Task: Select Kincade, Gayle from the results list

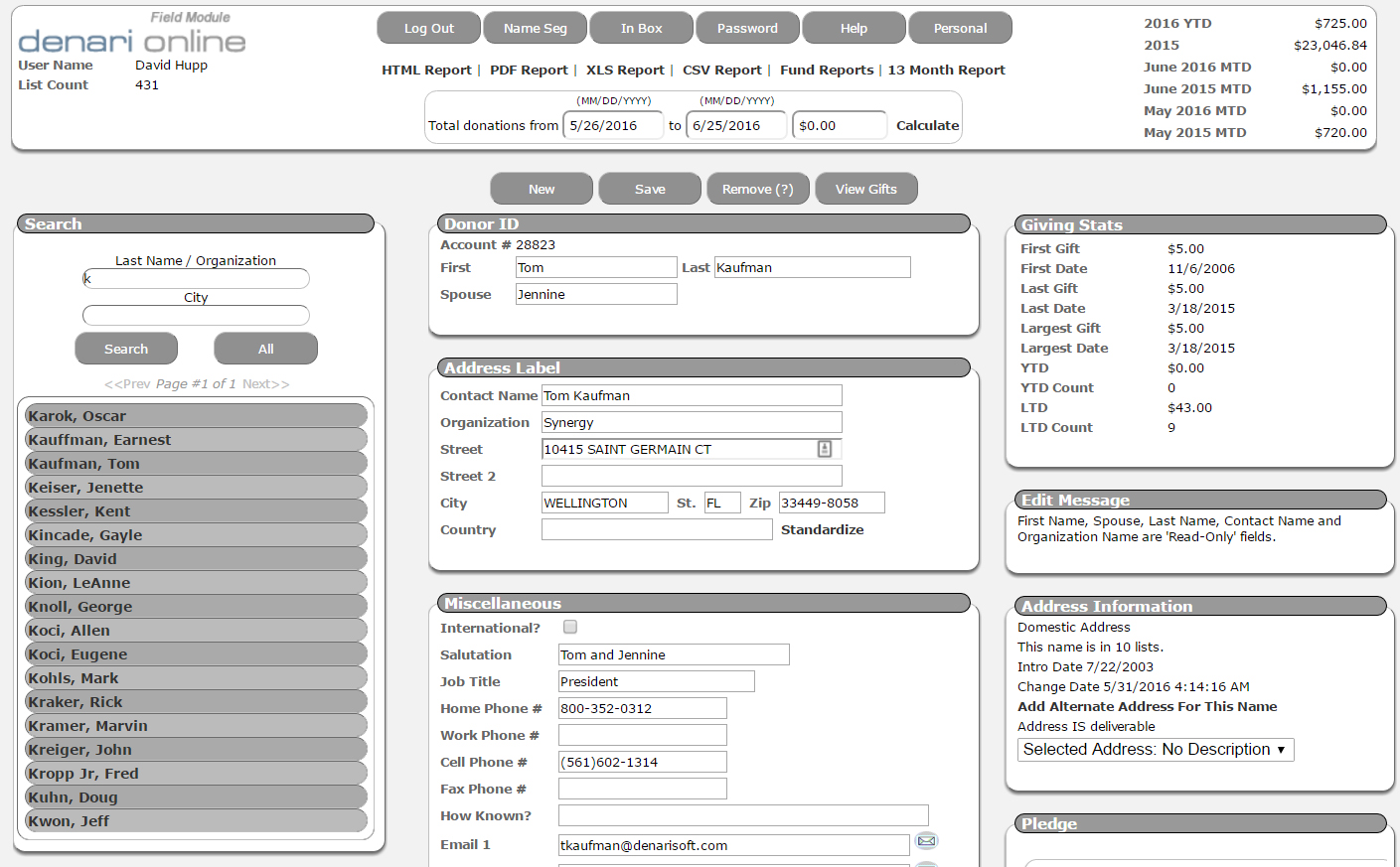Action: [196, 535]
